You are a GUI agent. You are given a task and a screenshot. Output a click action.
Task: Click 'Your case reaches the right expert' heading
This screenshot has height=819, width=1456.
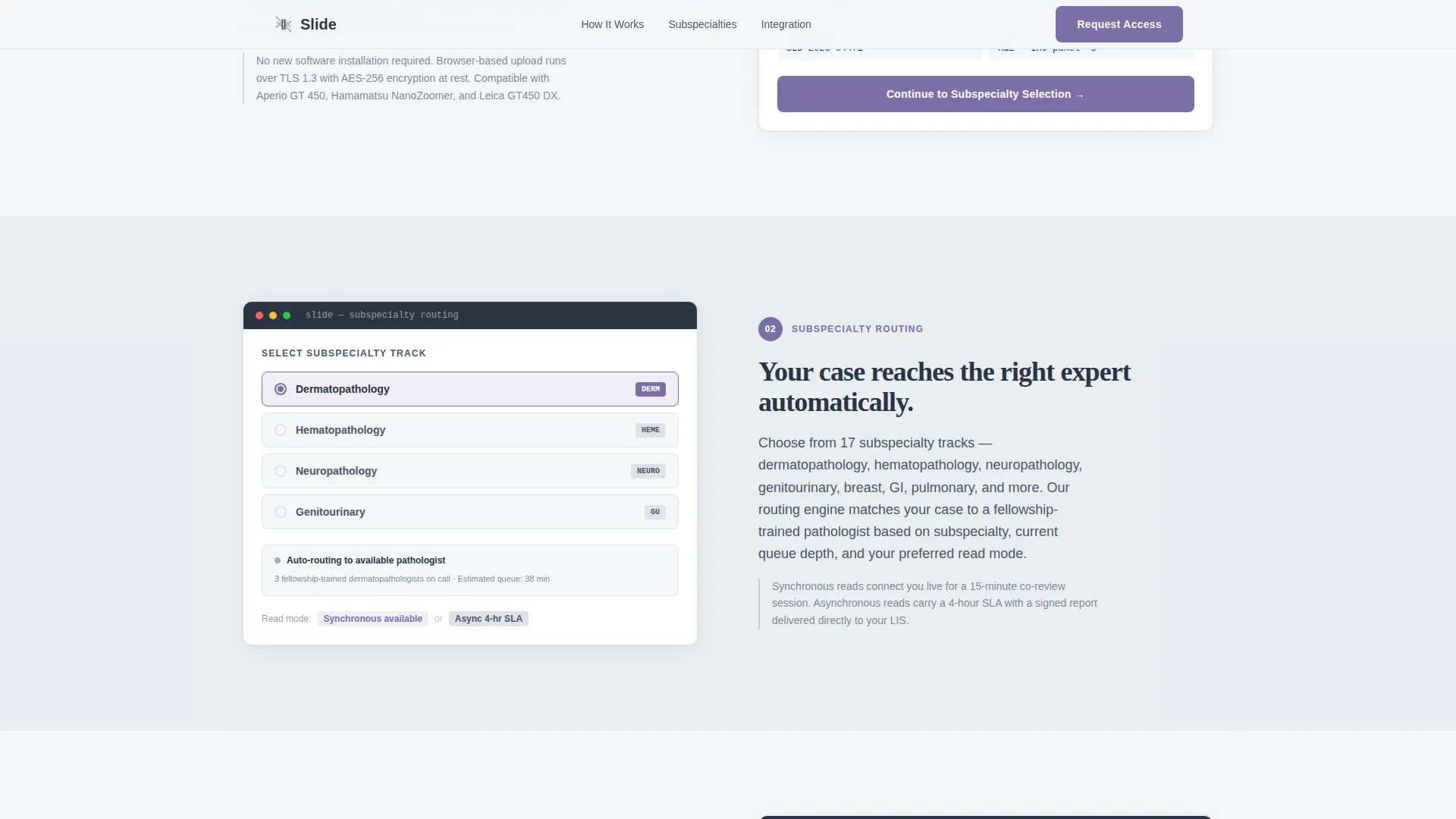944,372
